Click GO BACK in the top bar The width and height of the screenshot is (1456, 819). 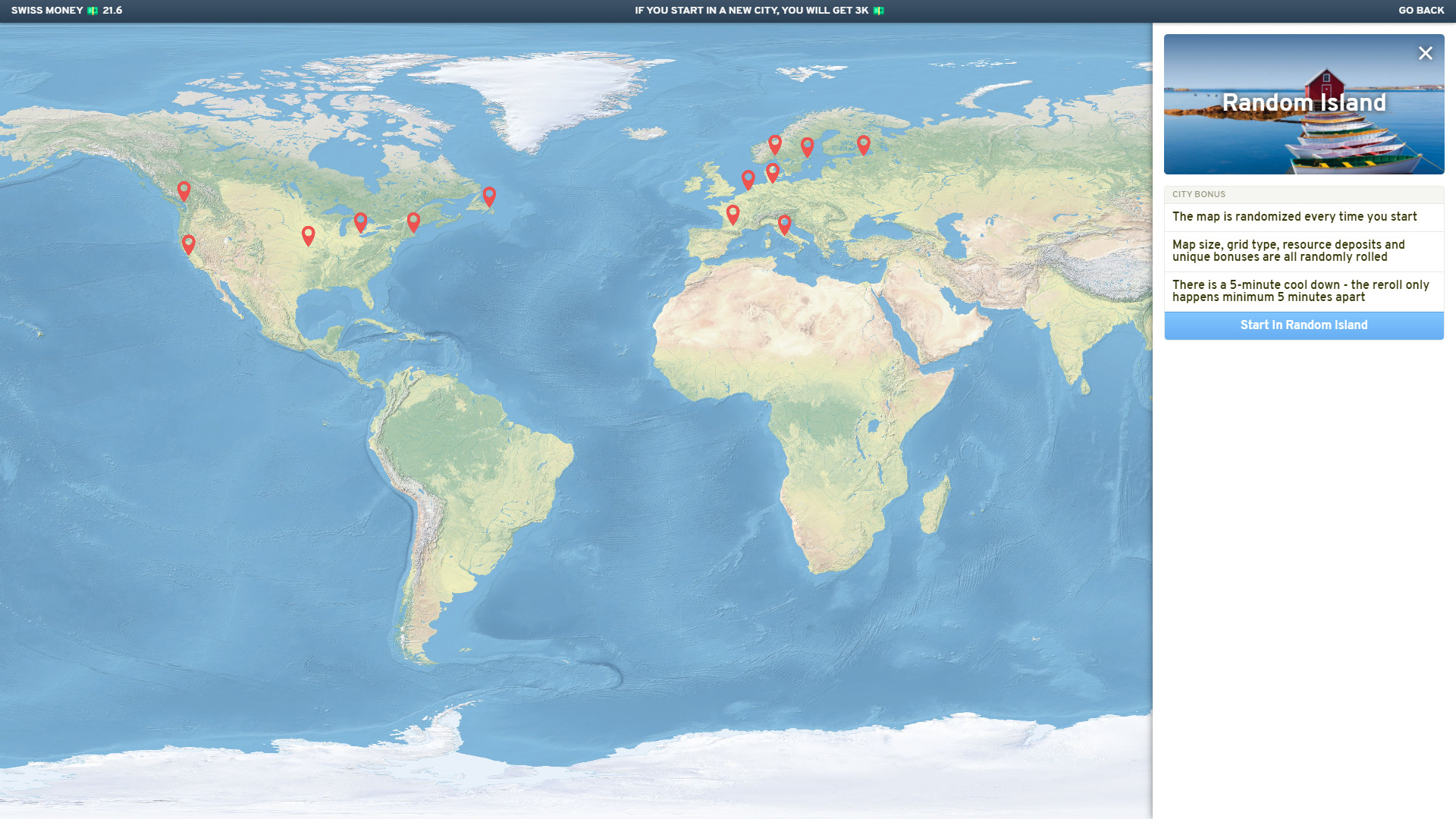(1423, 11)
